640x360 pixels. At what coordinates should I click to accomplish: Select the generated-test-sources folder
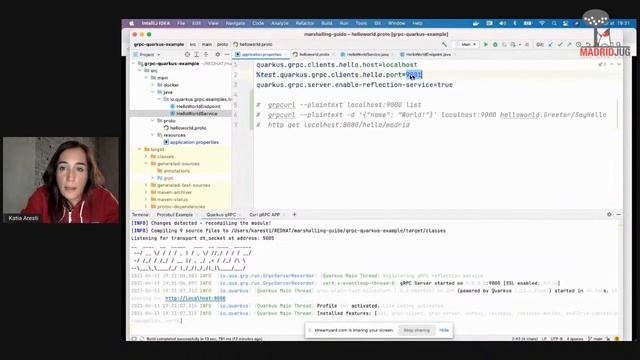click(183, 185)
